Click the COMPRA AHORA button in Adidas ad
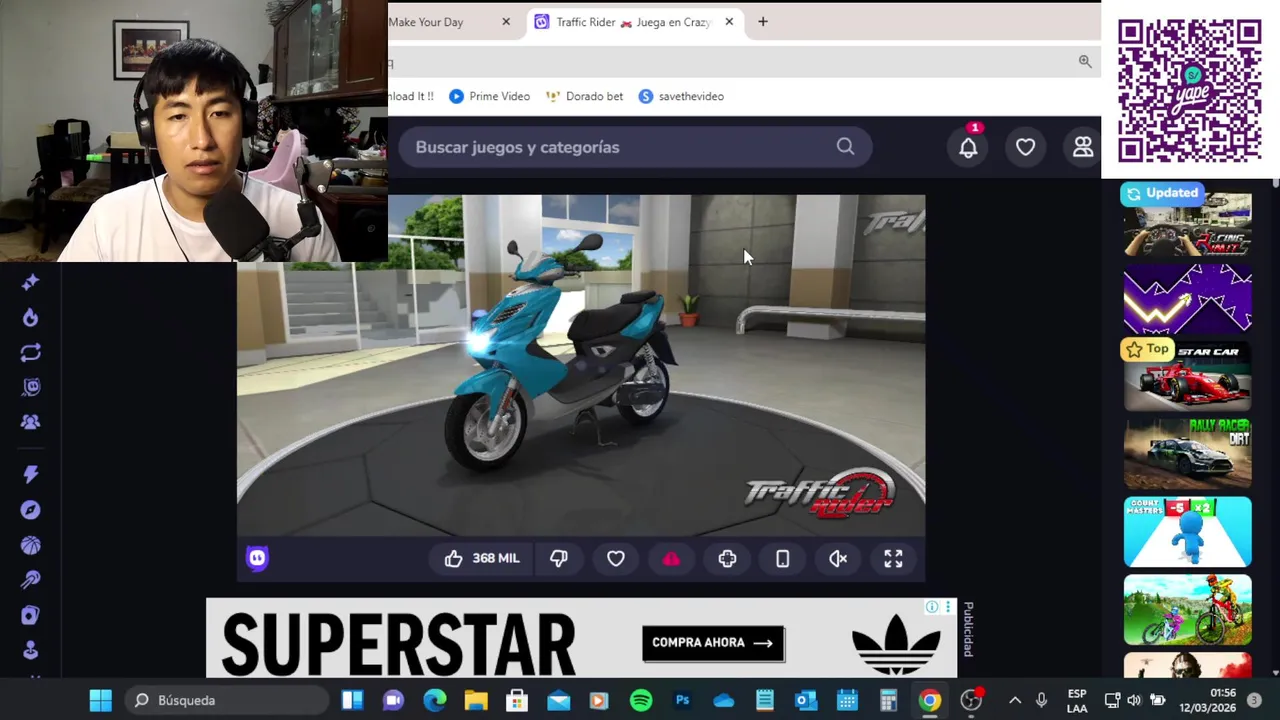1280x720 pixels. pos(713,643)
